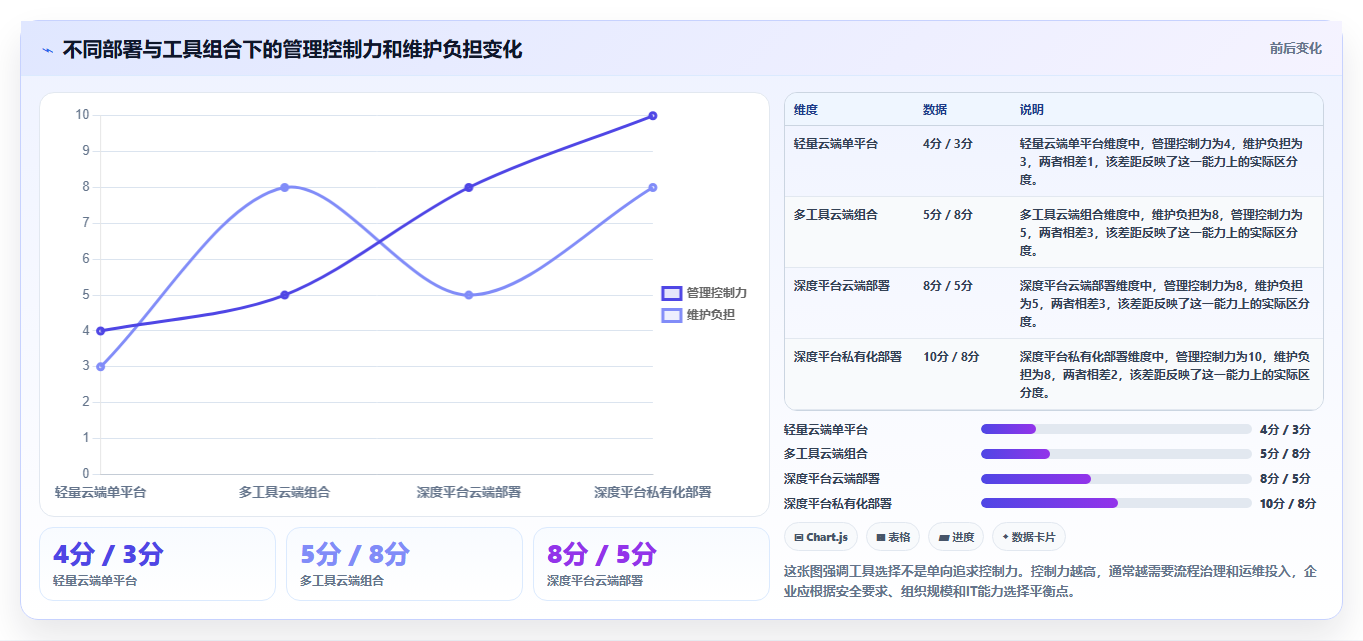Click the 轻量云端单平台 progress bar
The image size is (1363, 641).
click(x=1116, y=429)
